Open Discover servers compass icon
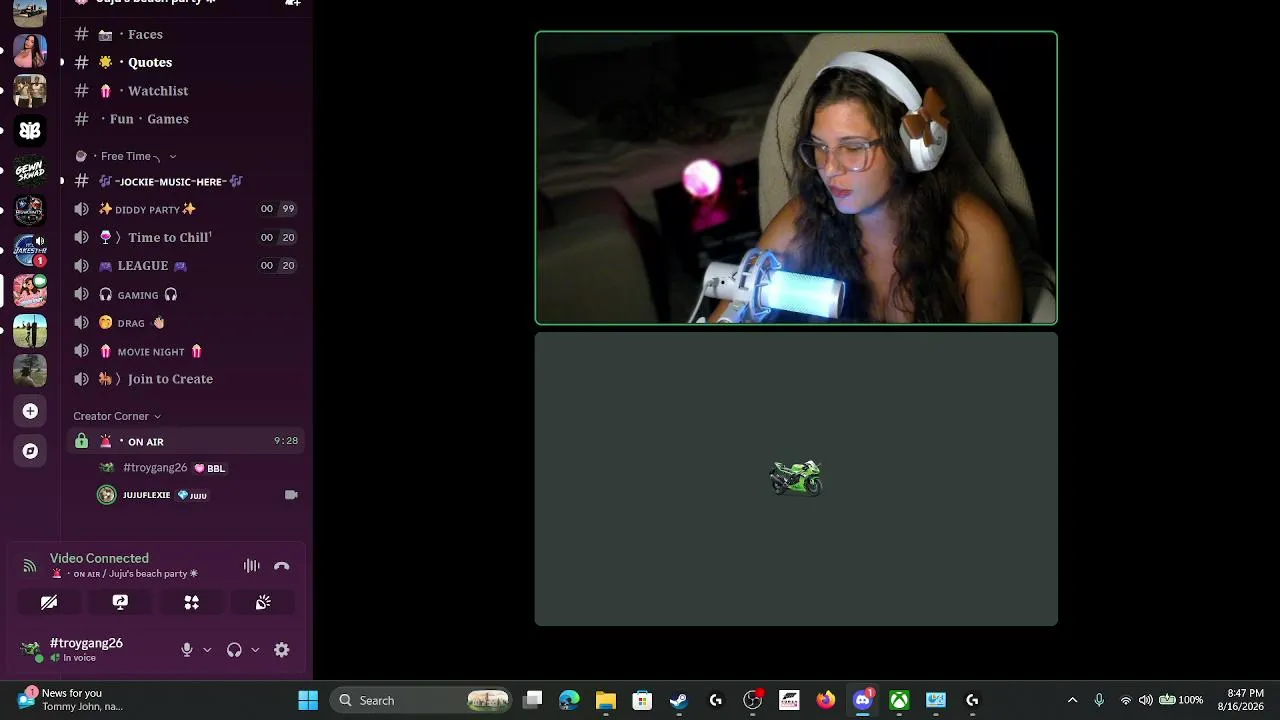Viewport: 1280px width, 720px height. coord(30,451)
